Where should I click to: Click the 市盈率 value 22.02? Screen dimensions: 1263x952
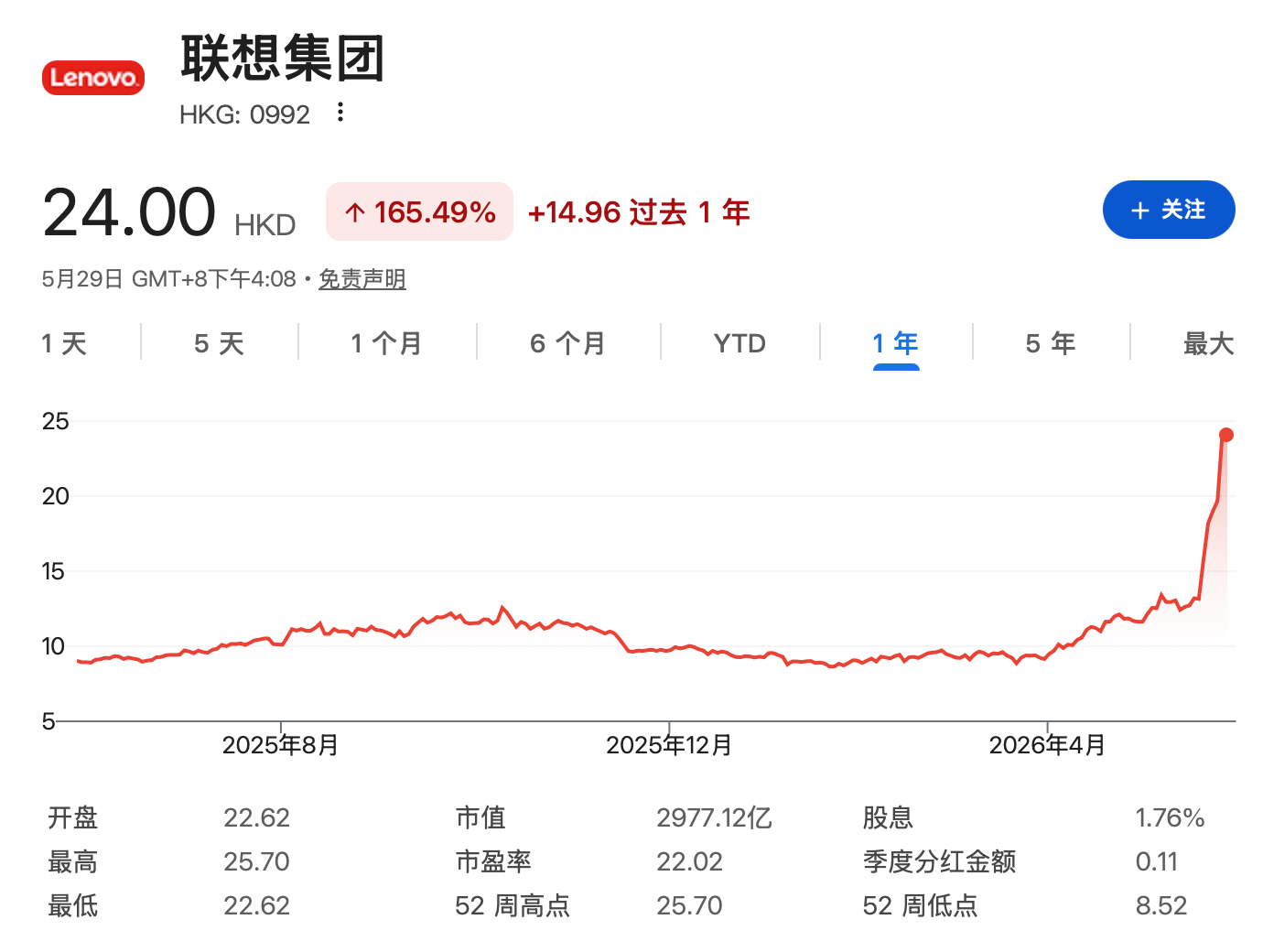(x=689, y=861)
